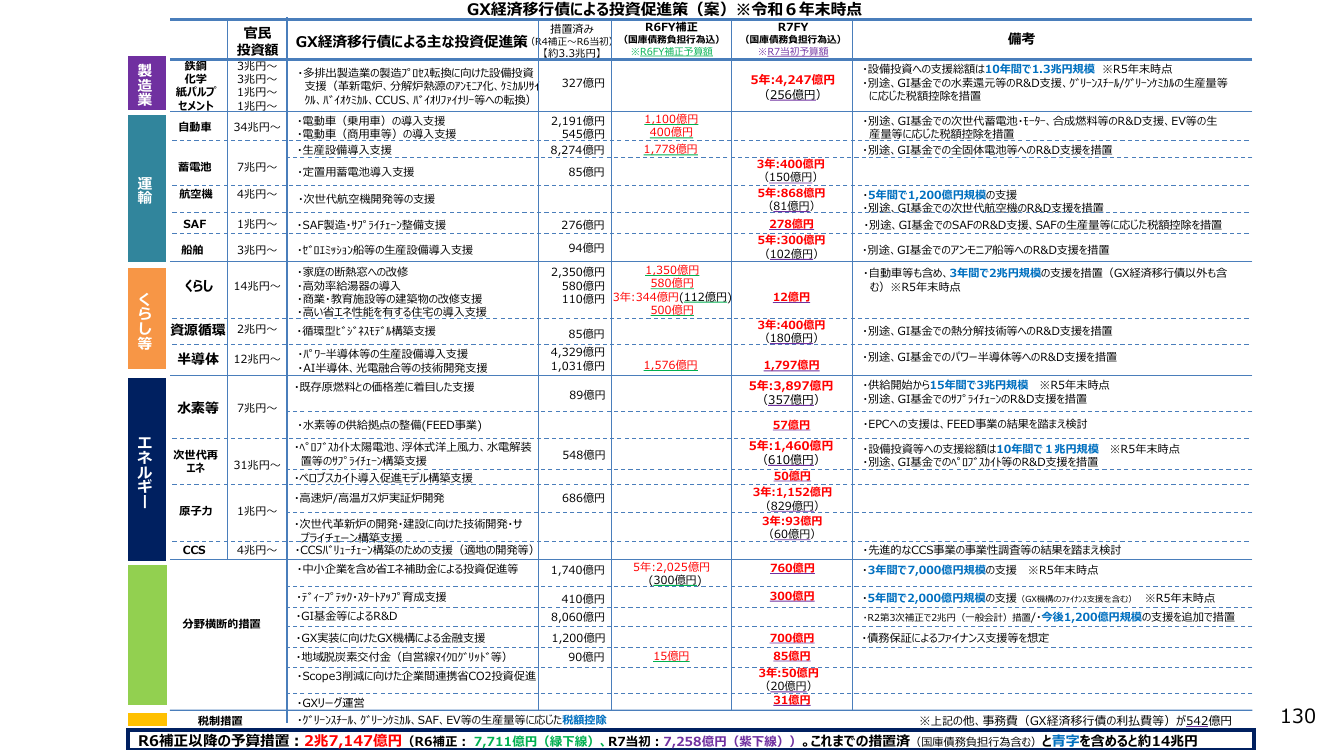Select the red "2兆7,147億円" total
This screenshot has height=750, width=1334.
click(353, 741)
